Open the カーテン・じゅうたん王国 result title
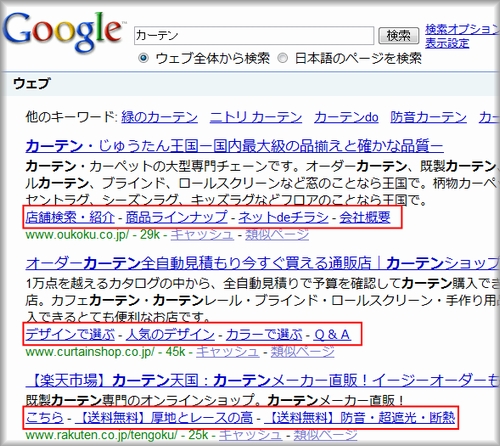The image size is (500, 446). tap(234, 146)
